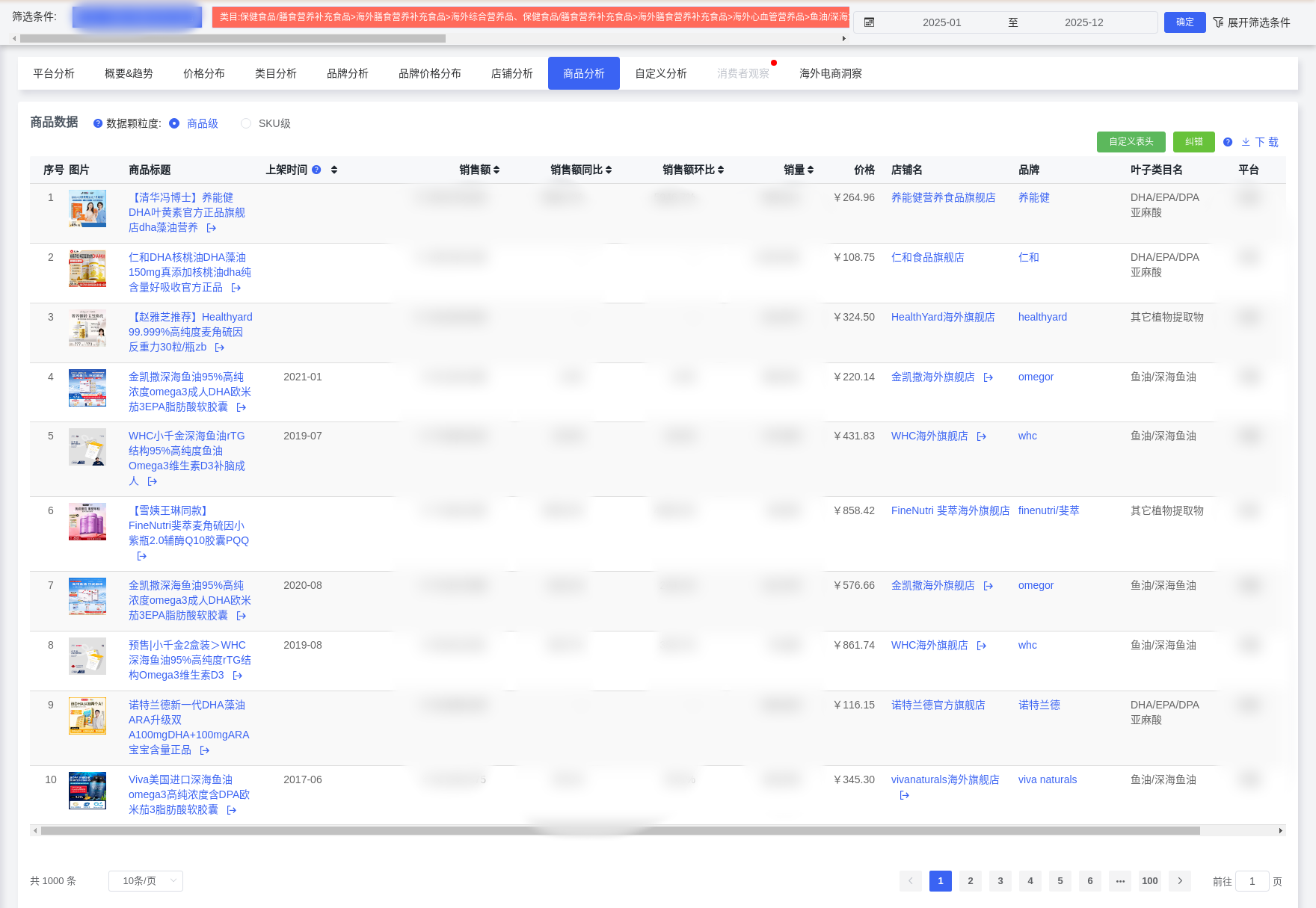
Task: Switch to the 品牌分析 tab
Action: (346, 73)
